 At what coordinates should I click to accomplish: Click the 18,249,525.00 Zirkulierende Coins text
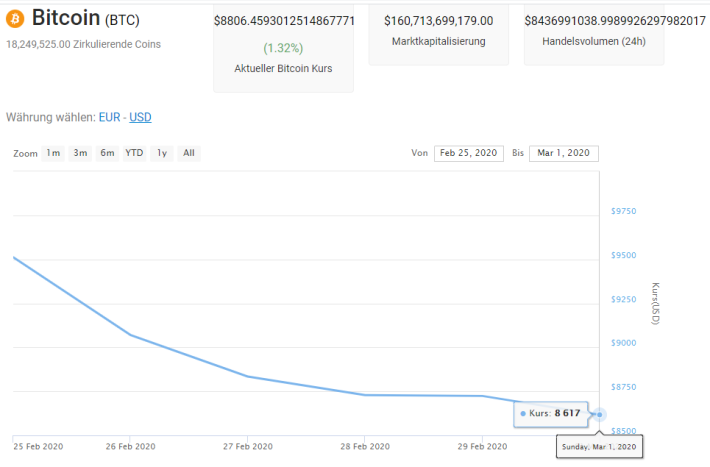[x=83, y=44]
